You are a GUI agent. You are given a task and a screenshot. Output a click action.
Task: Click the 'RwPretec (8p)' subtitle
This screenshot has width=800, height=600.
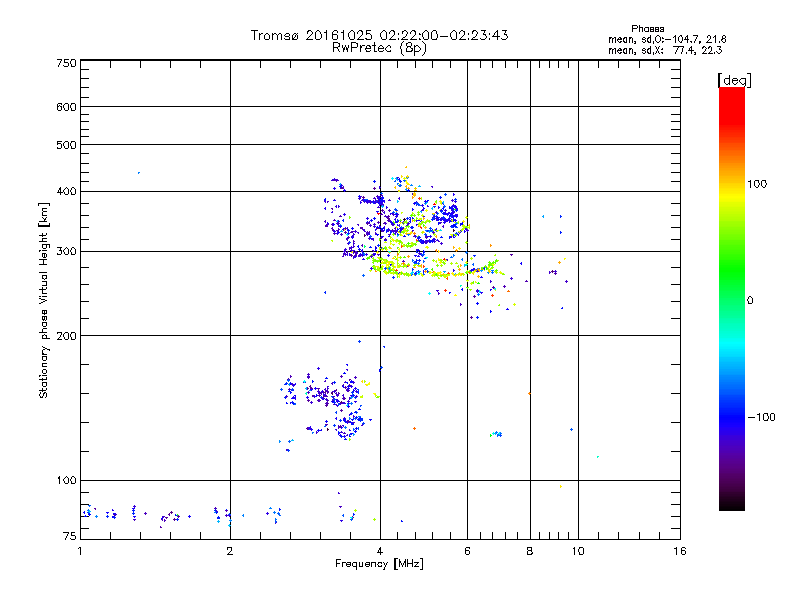click(x=379, y=48)
